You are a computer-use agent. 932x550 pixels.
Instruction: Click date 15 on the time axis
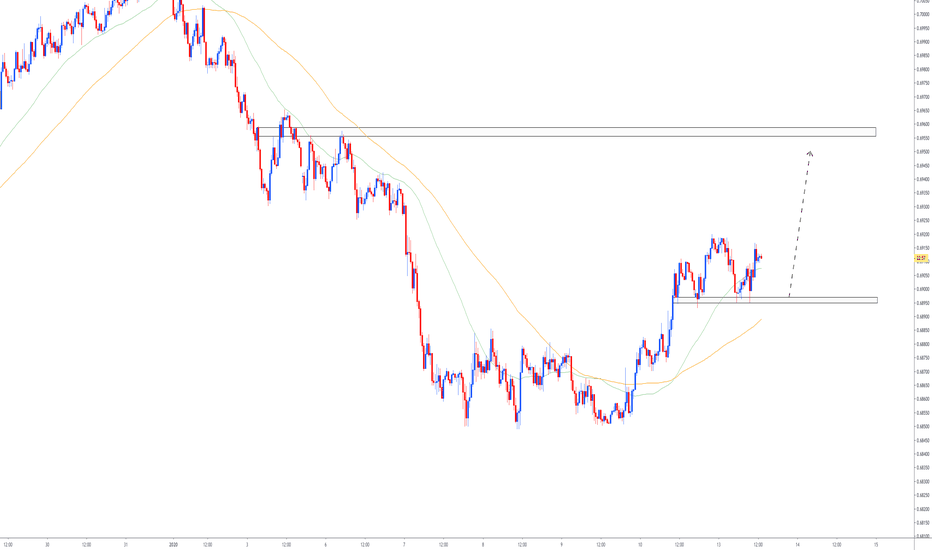coord(876,545)
